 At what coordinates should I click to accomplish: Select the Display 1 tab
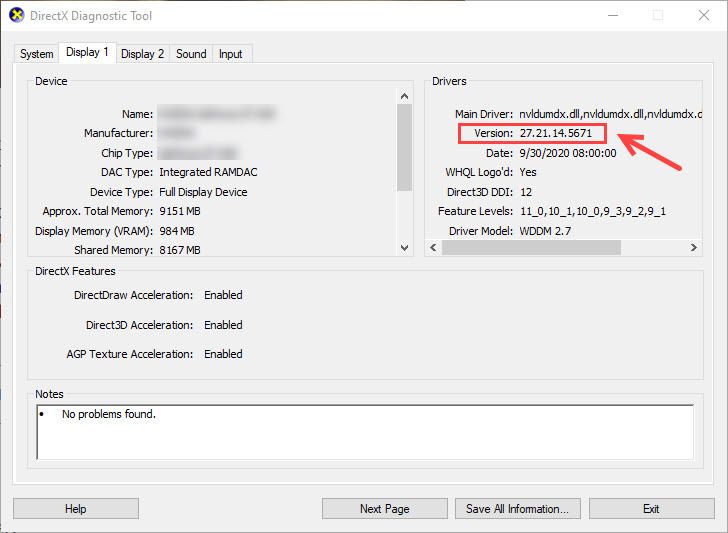[87, 52]
